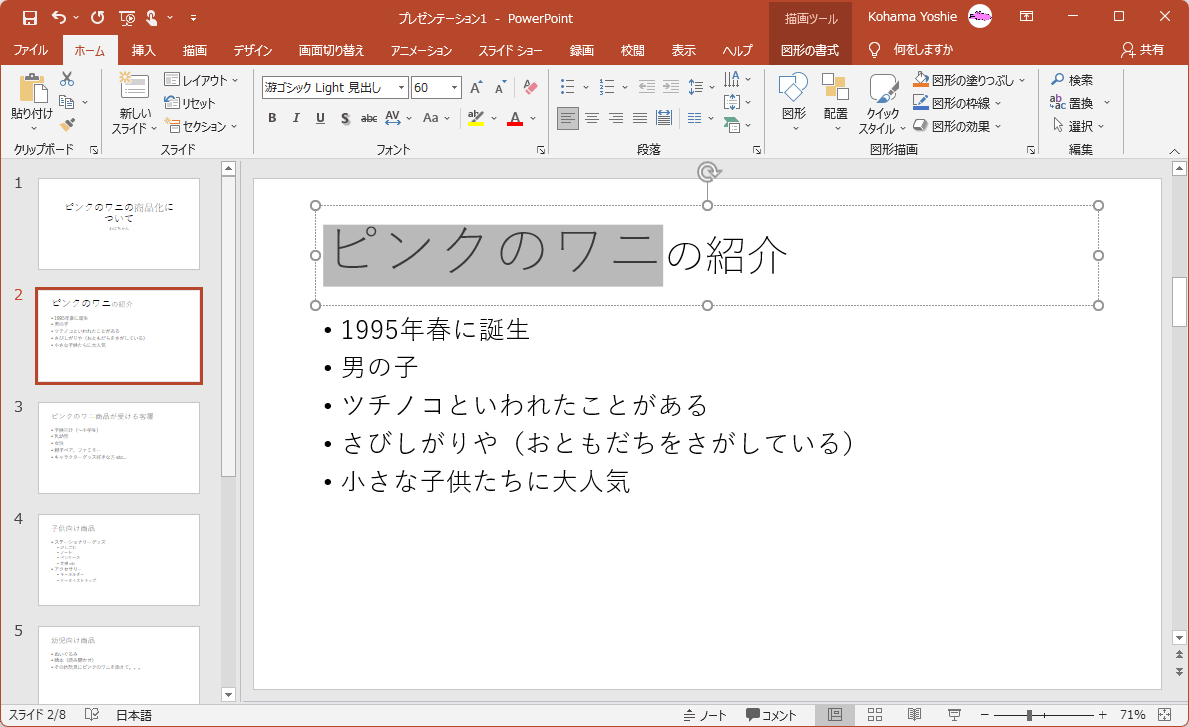
Task: Click the Redo/Repeat icon
Action: [97, 17]
